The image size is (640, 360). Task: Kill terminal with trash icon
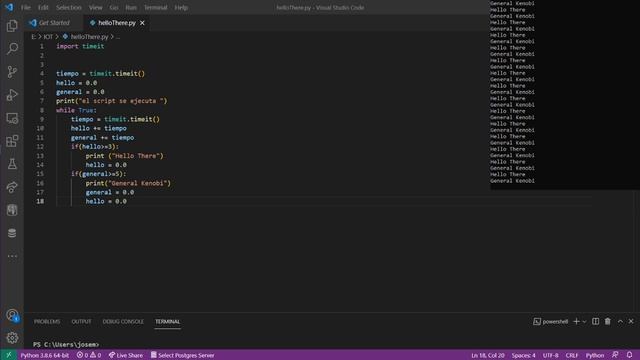pos(607,322)
